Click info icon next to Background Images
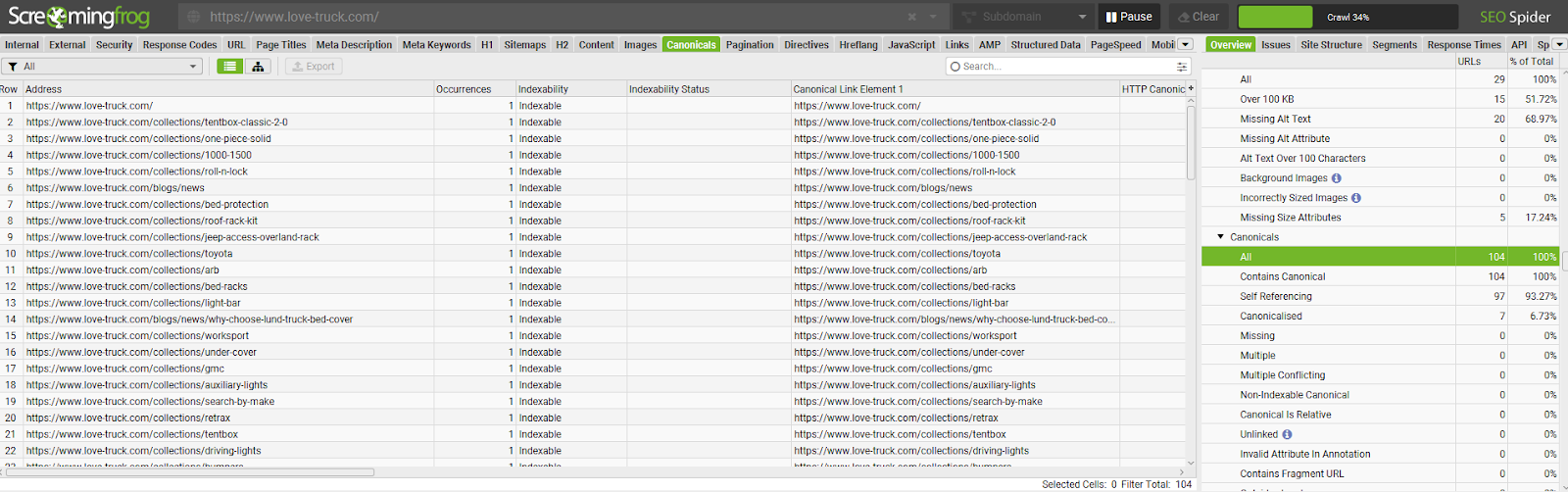 click(1337, 178)
